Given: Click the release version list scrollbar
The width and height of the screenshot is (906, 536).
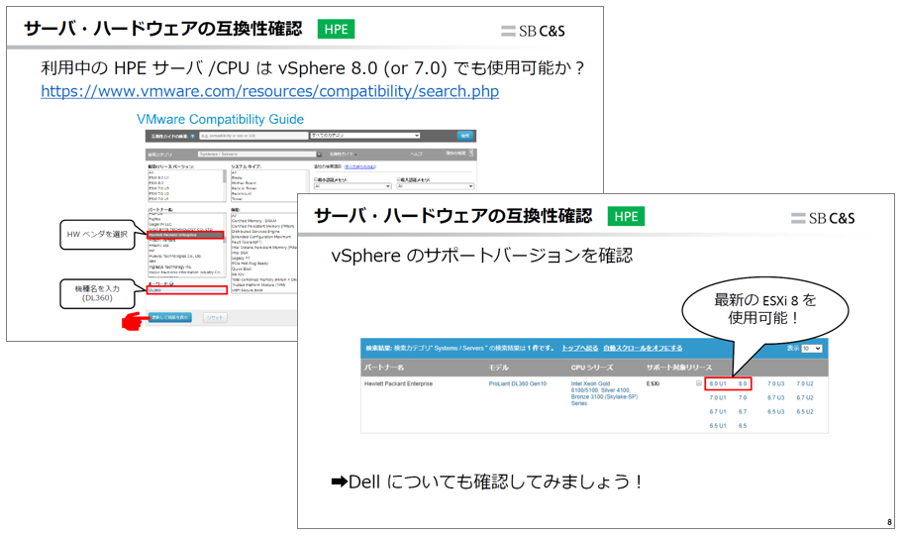Looking at the screenshot, I should point(224,185).
